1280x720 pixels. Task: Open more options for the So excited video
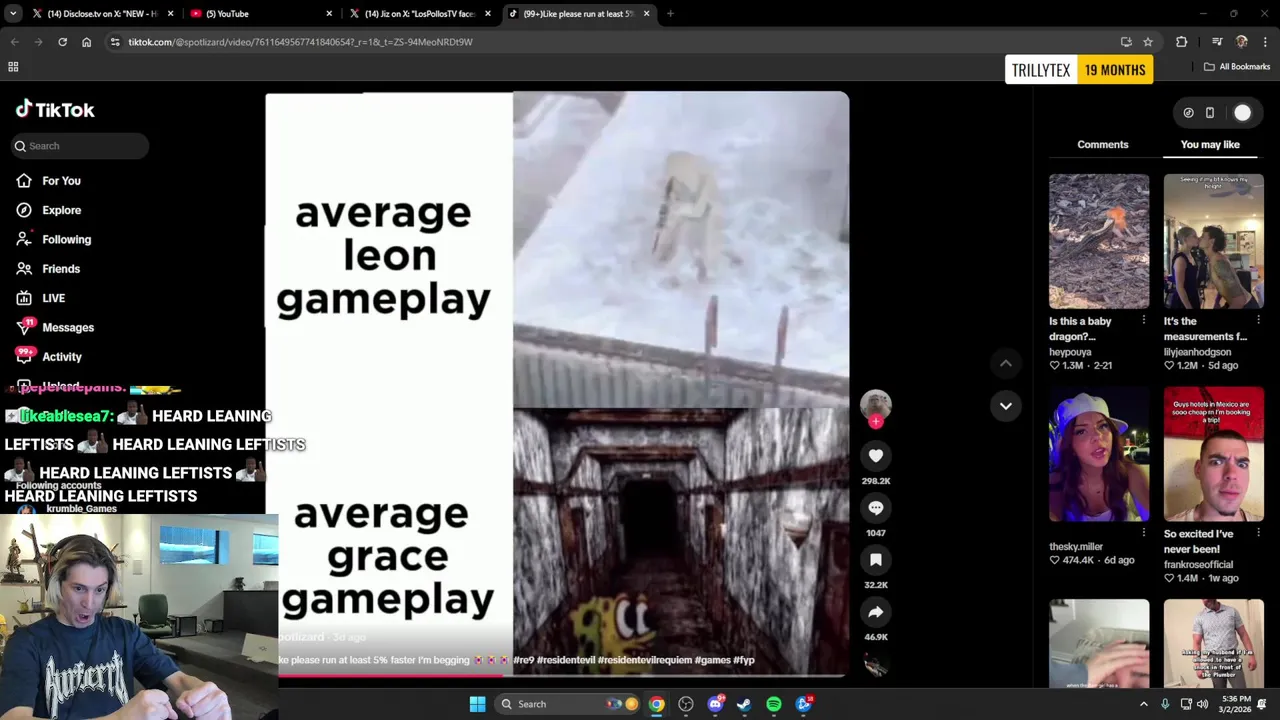click(x=1258, y=533)
